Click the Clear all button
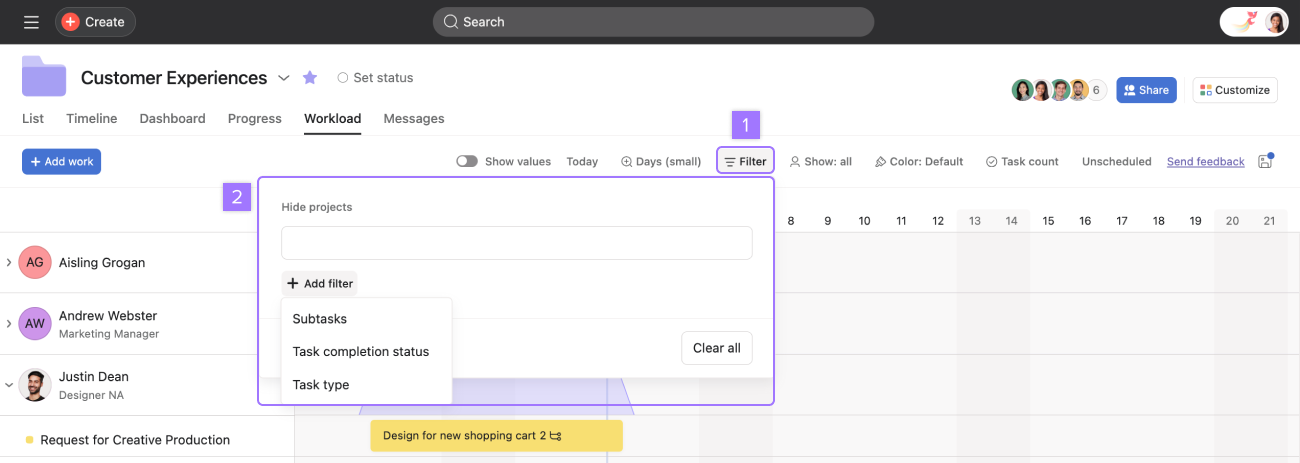1300x463 pixels. (x=716, y=348)
